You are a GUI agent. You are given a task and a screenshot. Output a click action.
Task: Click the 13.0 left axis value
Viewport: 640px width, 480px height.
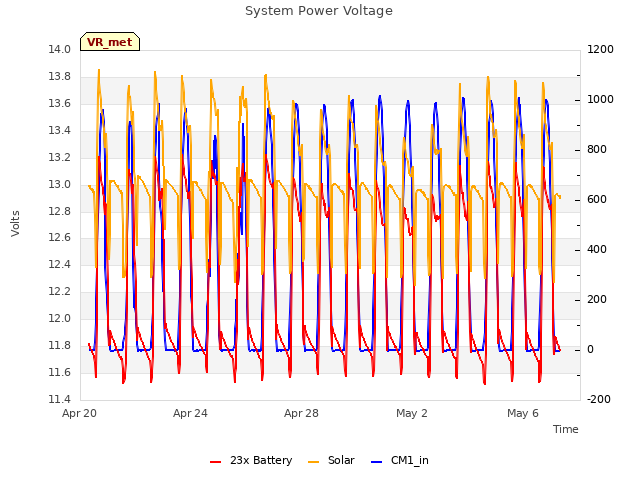(60, 184)
